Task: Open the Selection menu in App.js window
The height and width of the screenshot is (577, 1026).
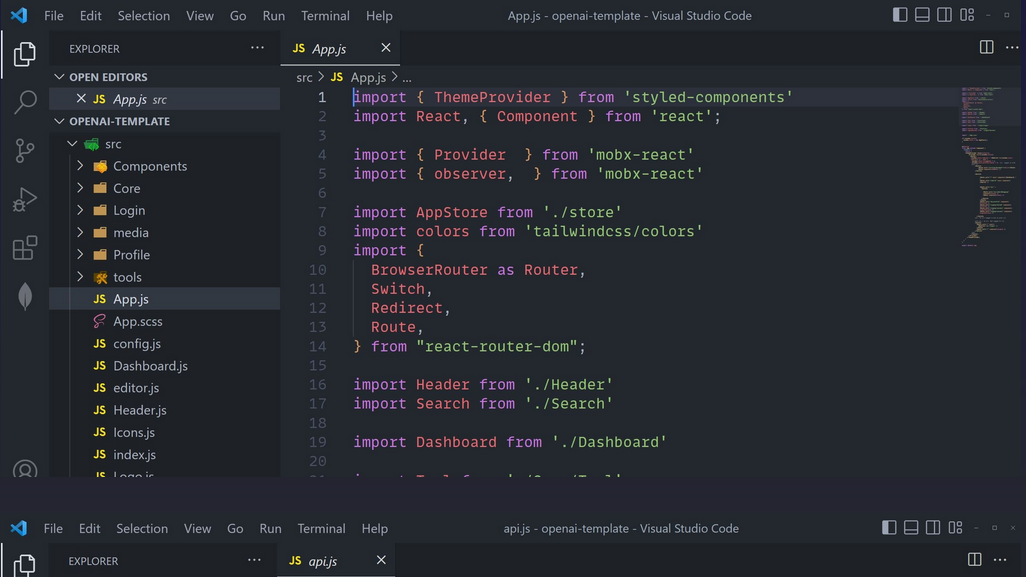Action: 143,16
